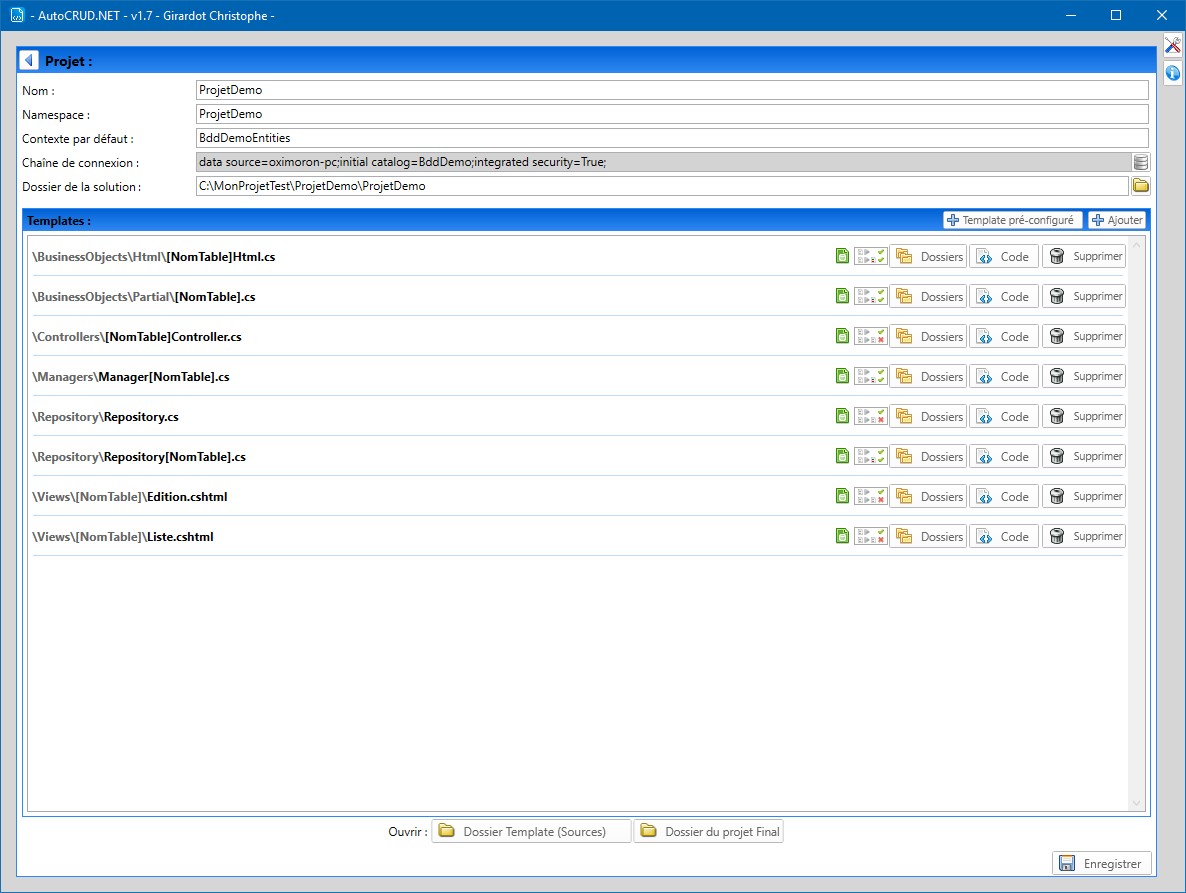
Task: Open Code for Edition.cshtml template
Action: pyautogui.click(x=1004, y=497)
